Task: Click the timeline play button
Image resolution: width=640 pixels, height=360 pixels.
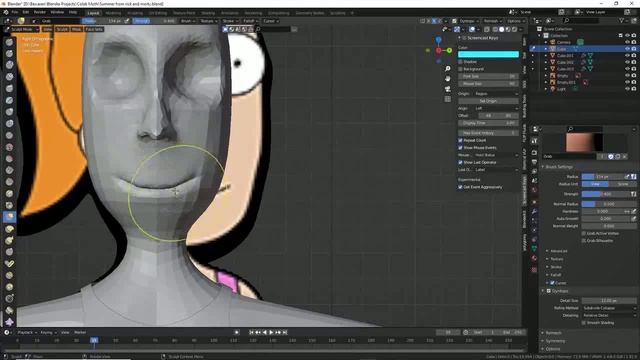Action: [271, 332]
